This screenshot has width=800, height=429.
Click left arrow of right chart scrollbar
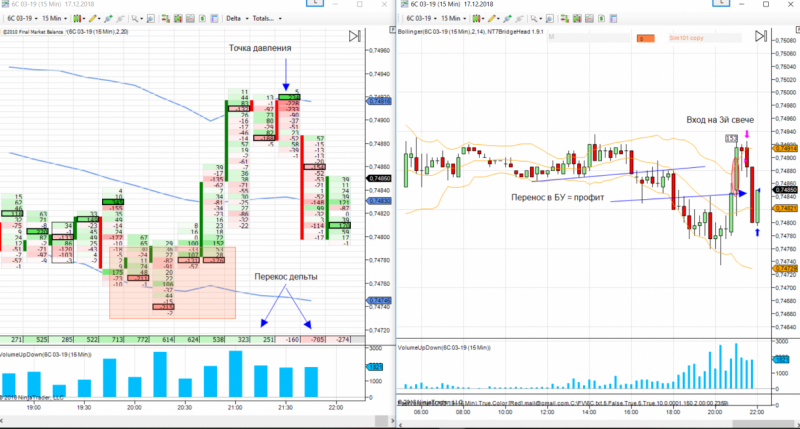point(402,424)
